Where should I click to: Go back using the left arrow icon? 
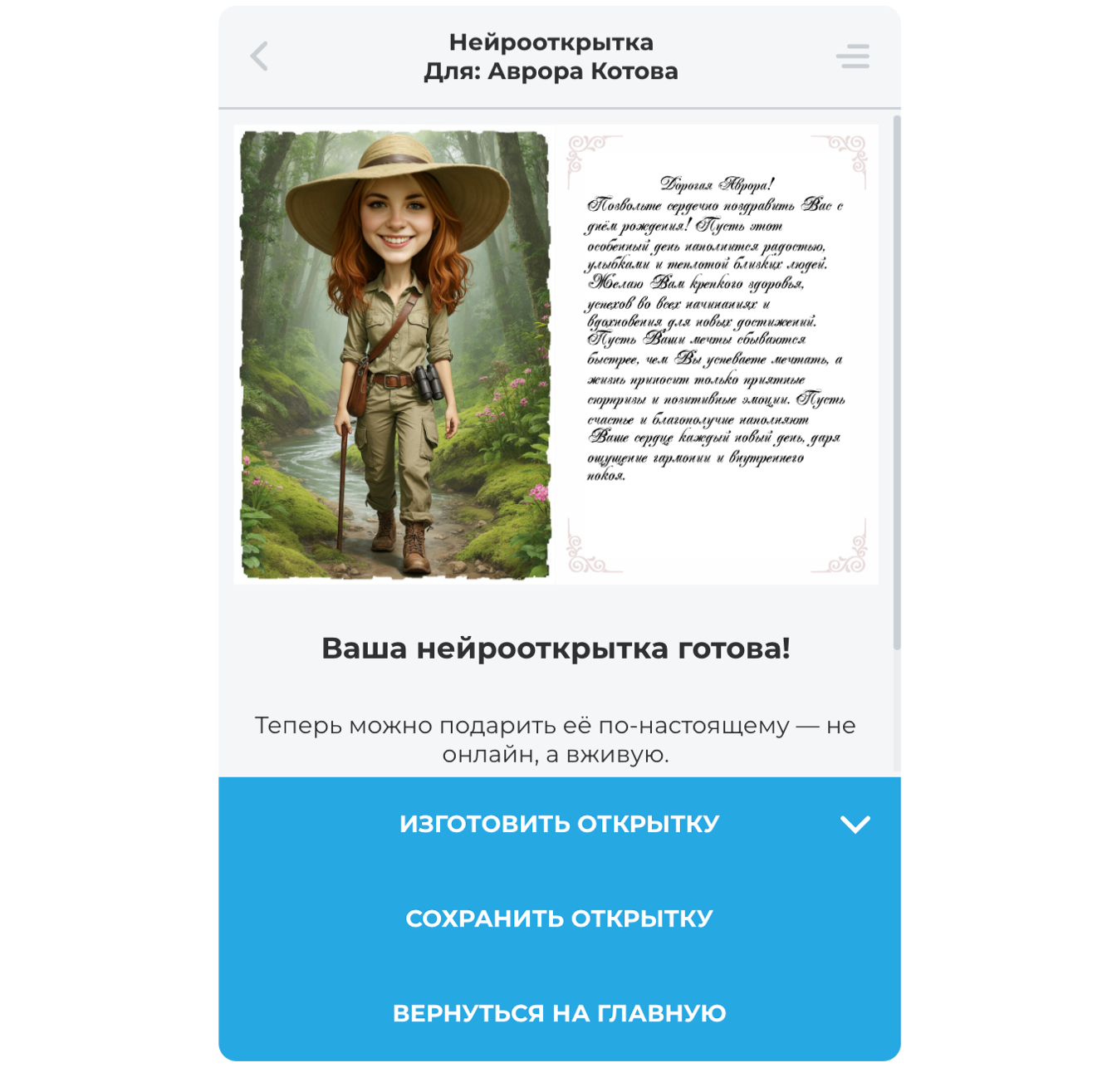[259, 56]
